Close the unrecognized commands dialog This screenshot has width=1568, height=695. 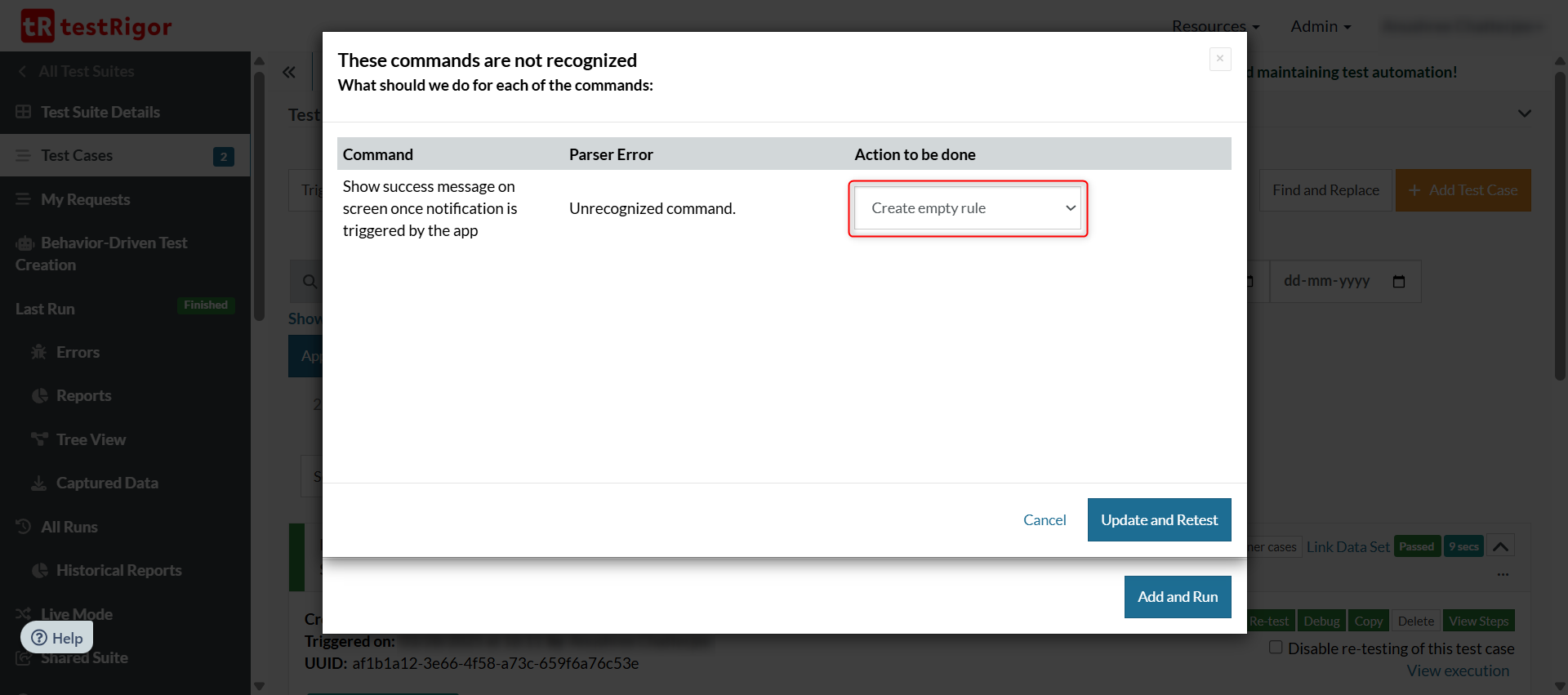(1219, 59)
